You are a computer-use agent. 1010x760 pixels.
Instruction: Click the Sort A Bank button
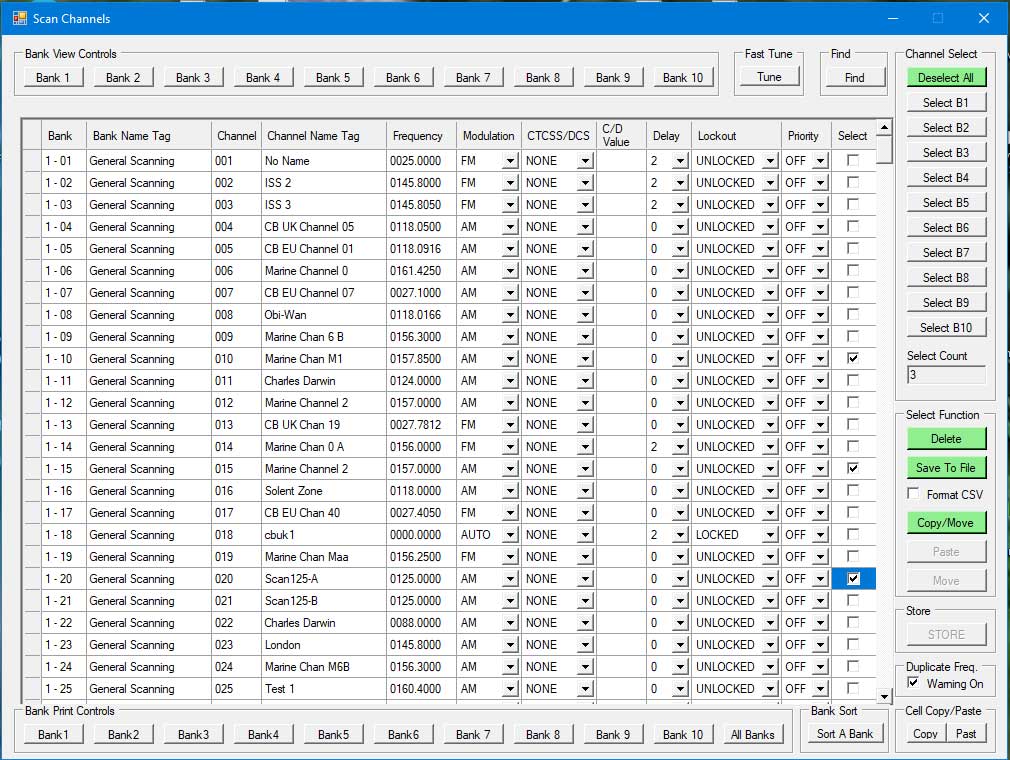[x=844, y=734]
